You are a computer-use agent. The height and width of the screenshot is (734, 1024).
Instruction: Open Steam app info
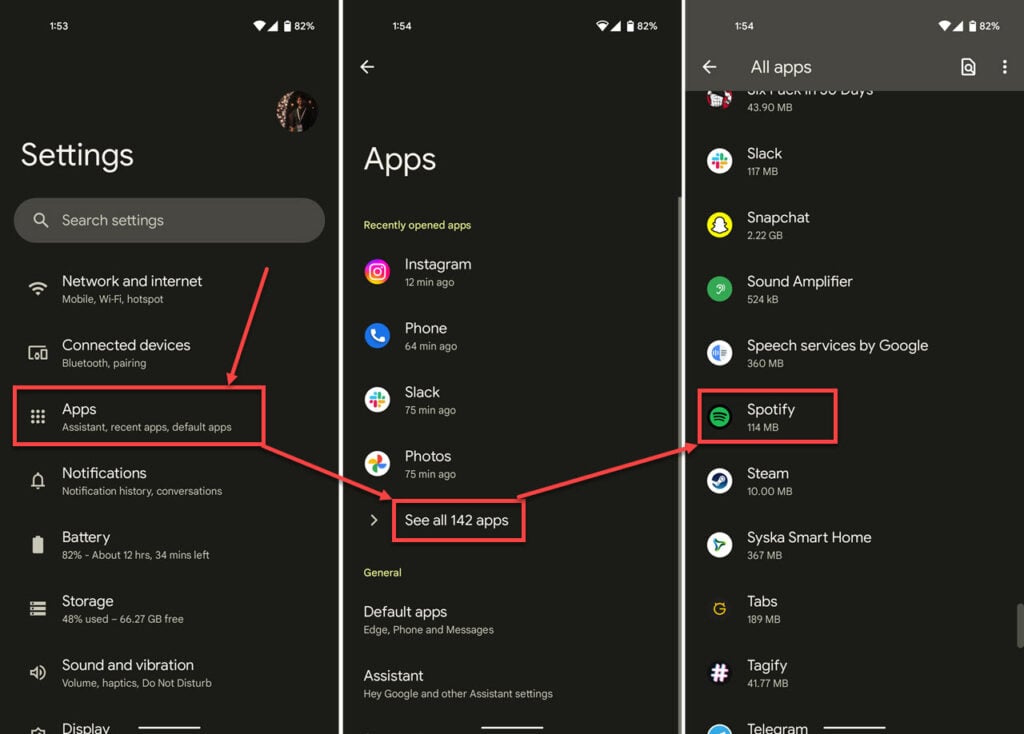tap(852, 481)
